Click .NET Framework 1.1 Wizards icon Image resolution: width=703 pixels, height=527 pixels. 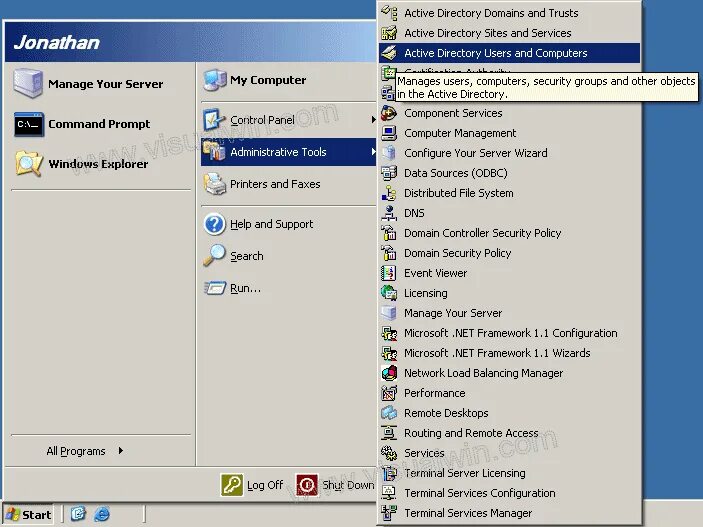pos(389,353)
